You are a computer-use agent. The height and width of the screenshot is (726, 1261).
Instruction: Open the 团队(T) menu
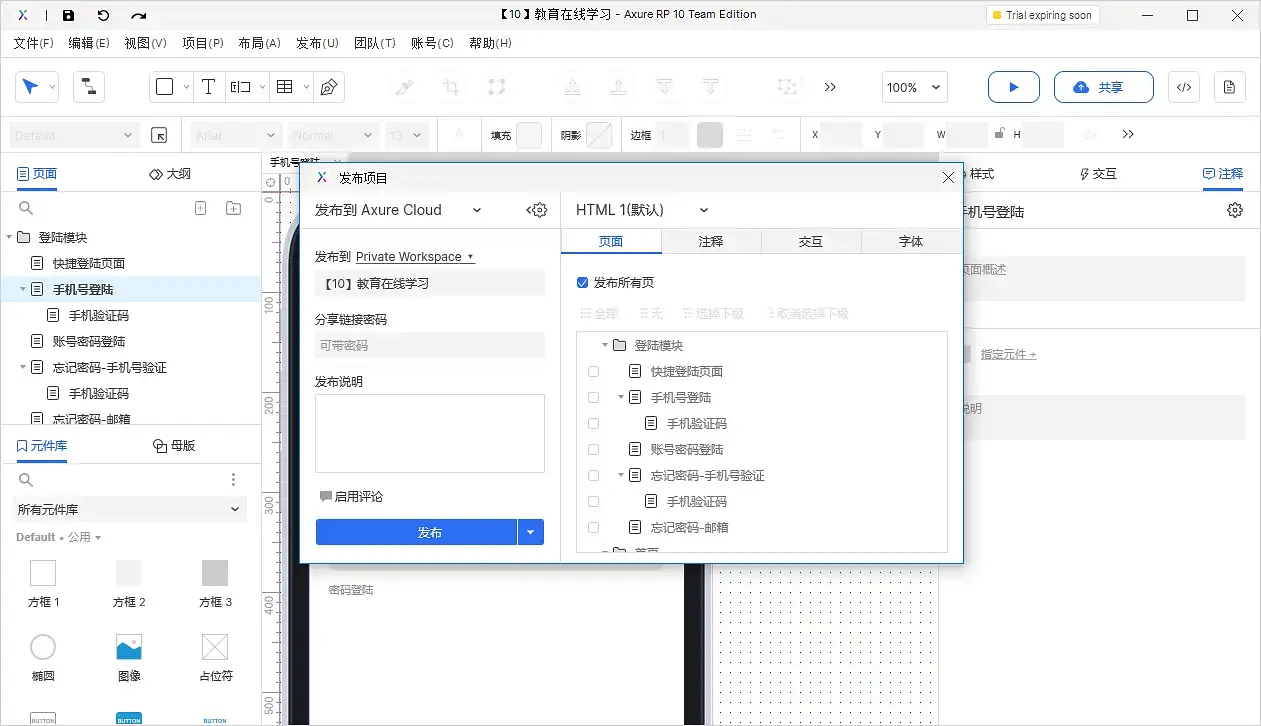point(376,43)
